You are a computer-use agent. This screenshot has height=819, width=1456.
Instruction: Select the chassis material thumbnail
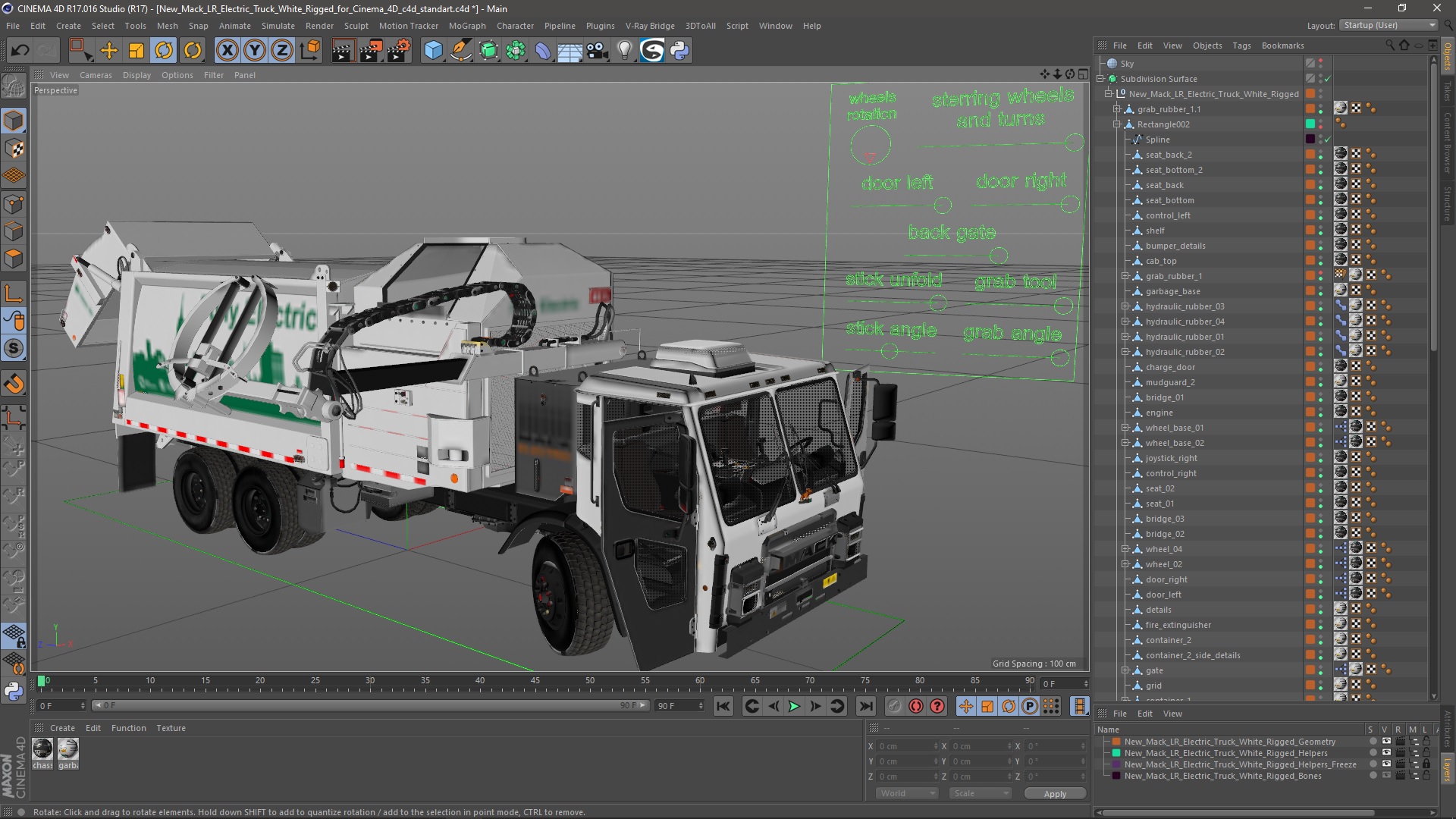coord(43,749)
